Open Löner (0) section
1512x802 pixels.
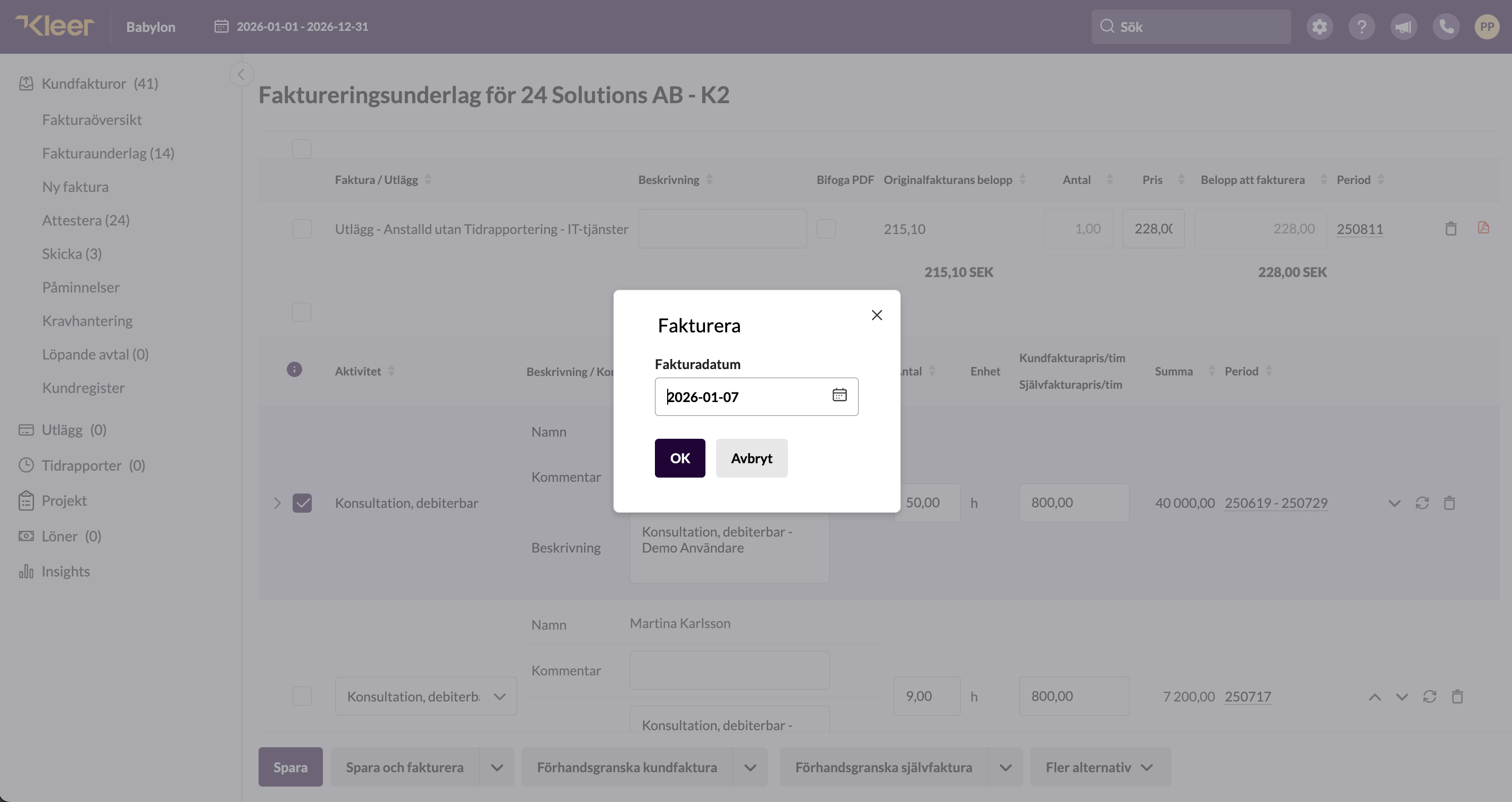pos(60,536)
